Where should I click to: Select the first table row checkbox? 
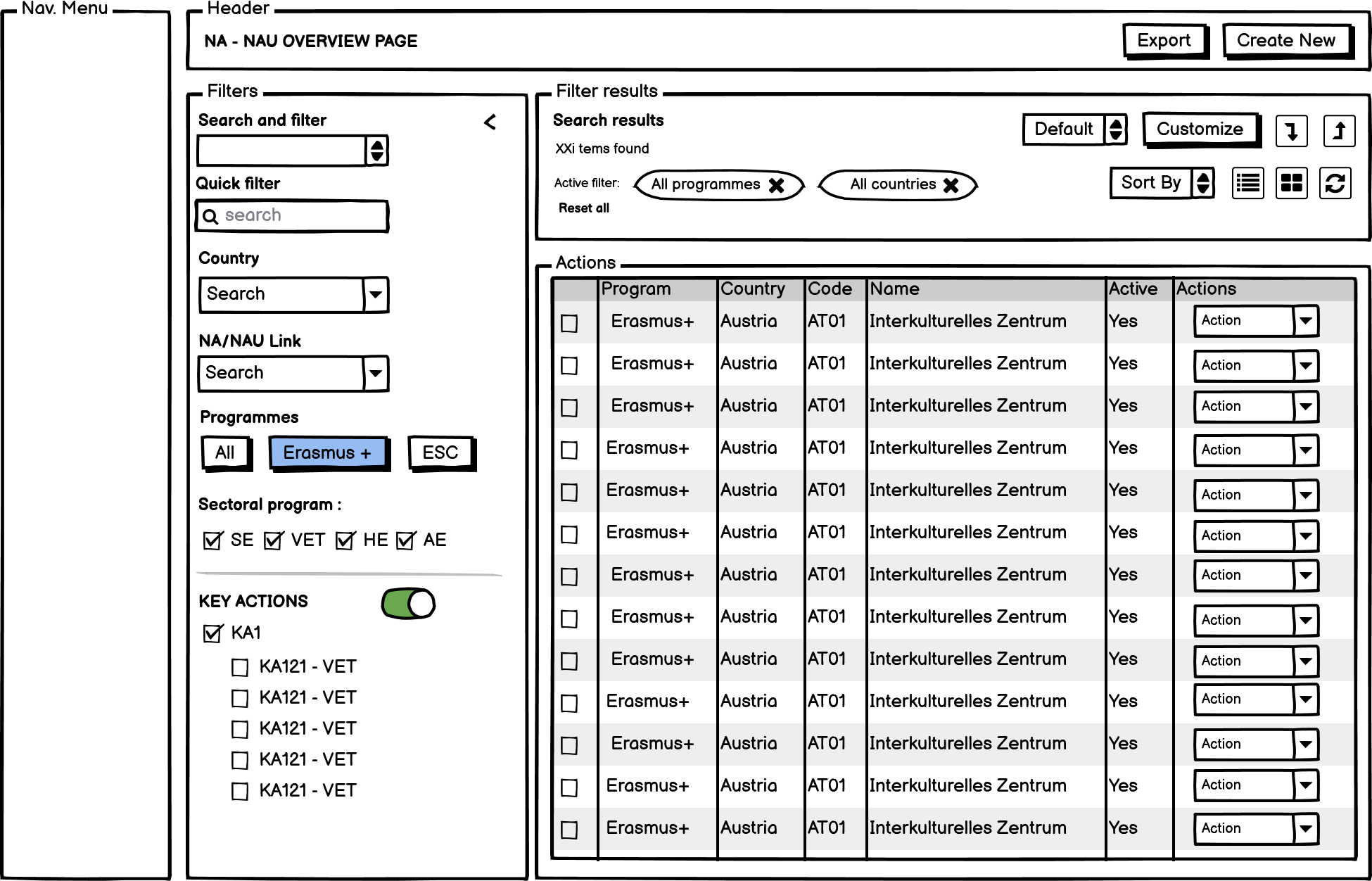(569, 324)
